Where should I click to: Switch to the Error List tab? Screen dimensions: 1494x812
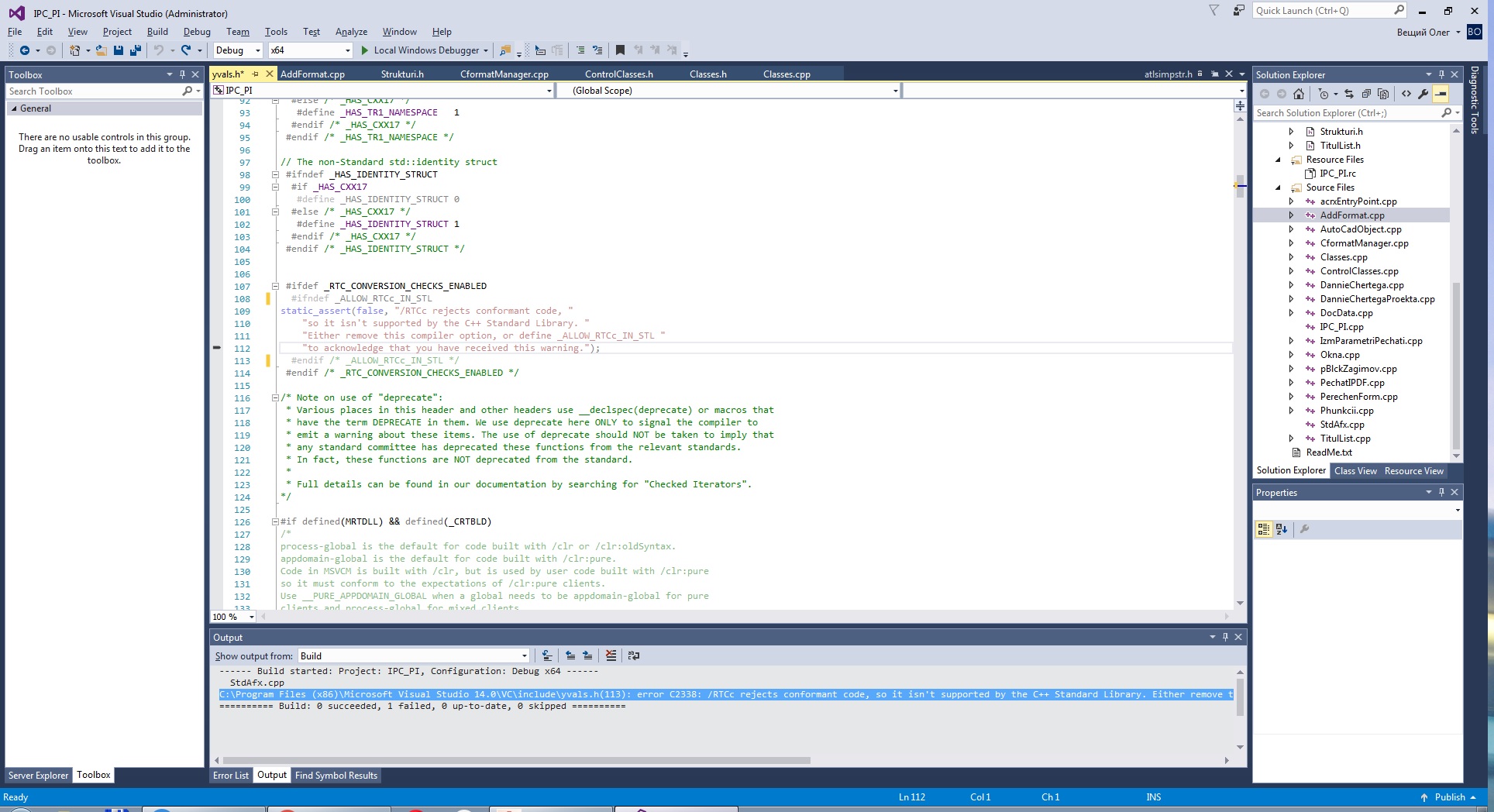click(231, 776)
